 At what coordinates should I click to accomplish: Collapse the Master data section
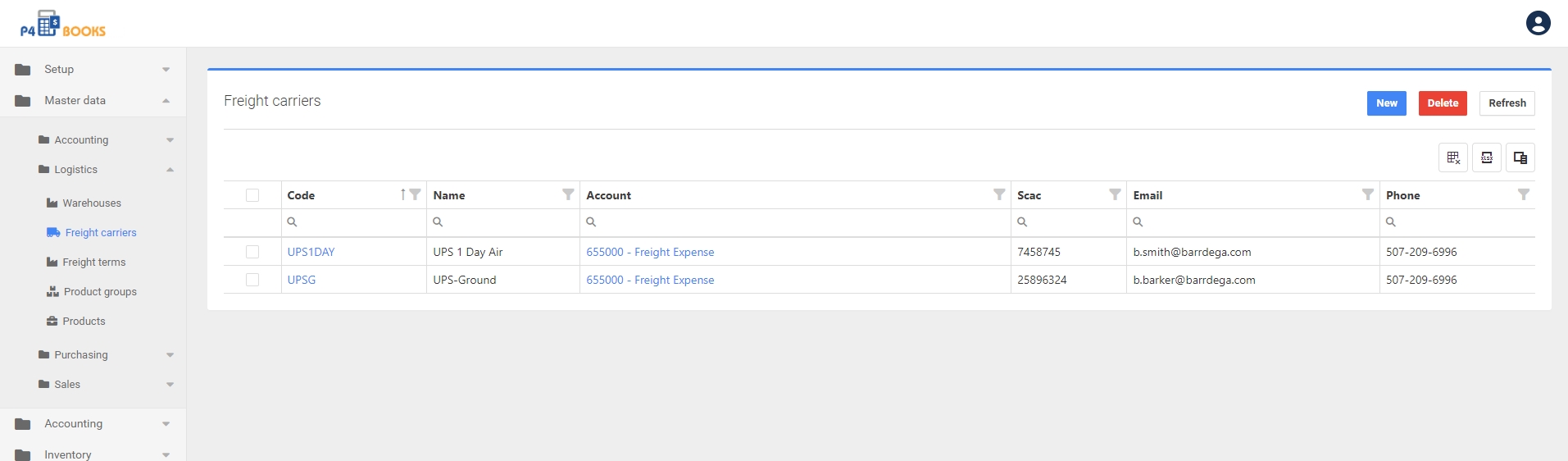tap(93, 100)
